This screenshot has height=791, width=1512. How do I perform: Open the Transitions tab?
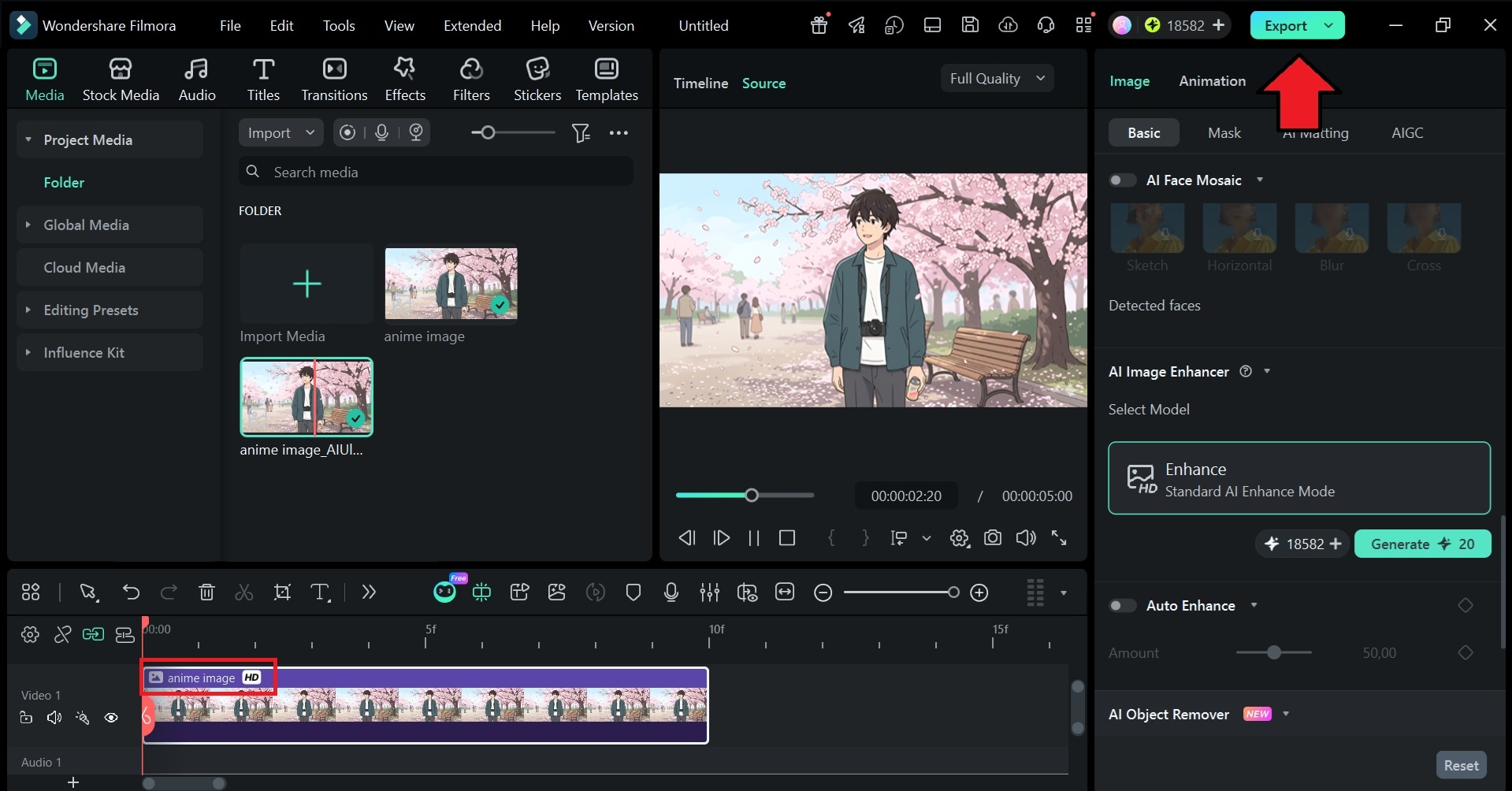coord(334,80)
